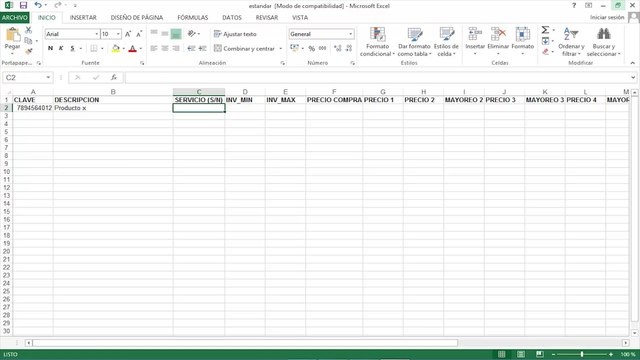
Task: Decrease indent icon in Alineación
Action: coord(191,49)
